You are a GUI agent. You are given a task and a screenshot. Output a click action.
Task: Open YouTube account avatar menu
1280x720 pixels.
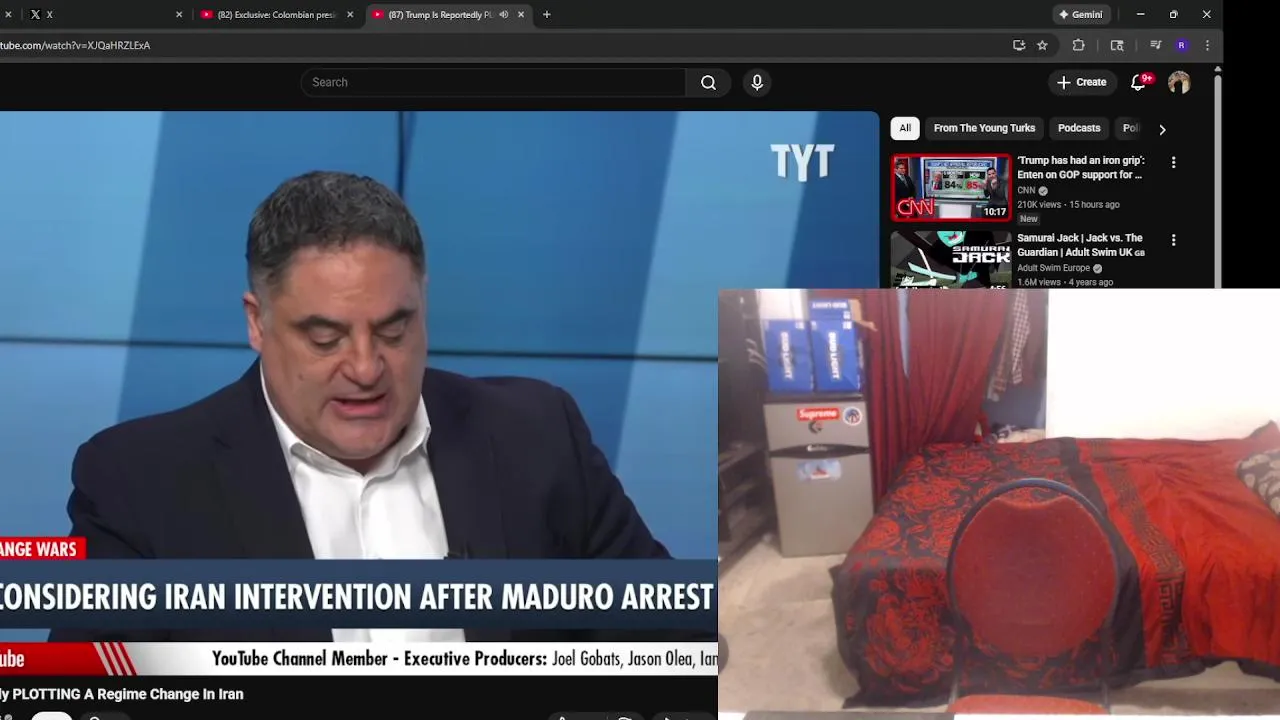1179,82
